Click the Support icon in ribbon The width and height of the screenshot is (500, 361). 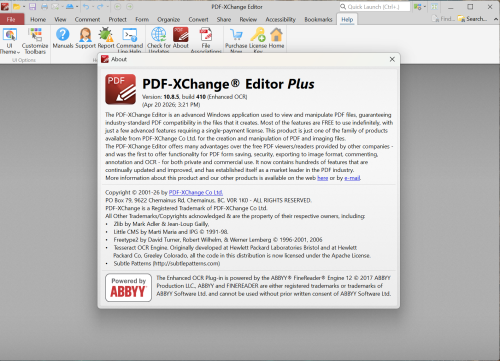[85, 34]
